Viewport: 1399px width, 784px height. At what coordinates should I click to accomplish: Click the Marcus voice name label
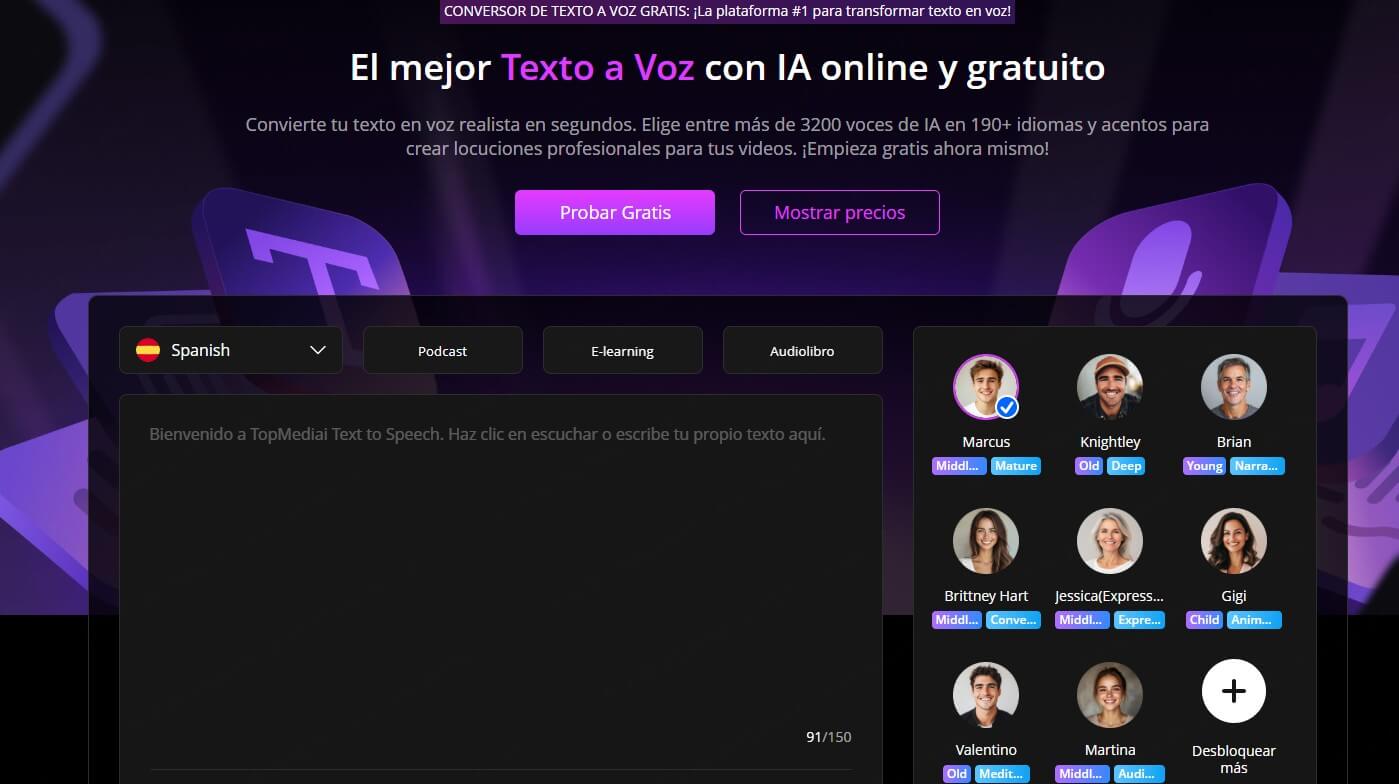coord(986,442)
